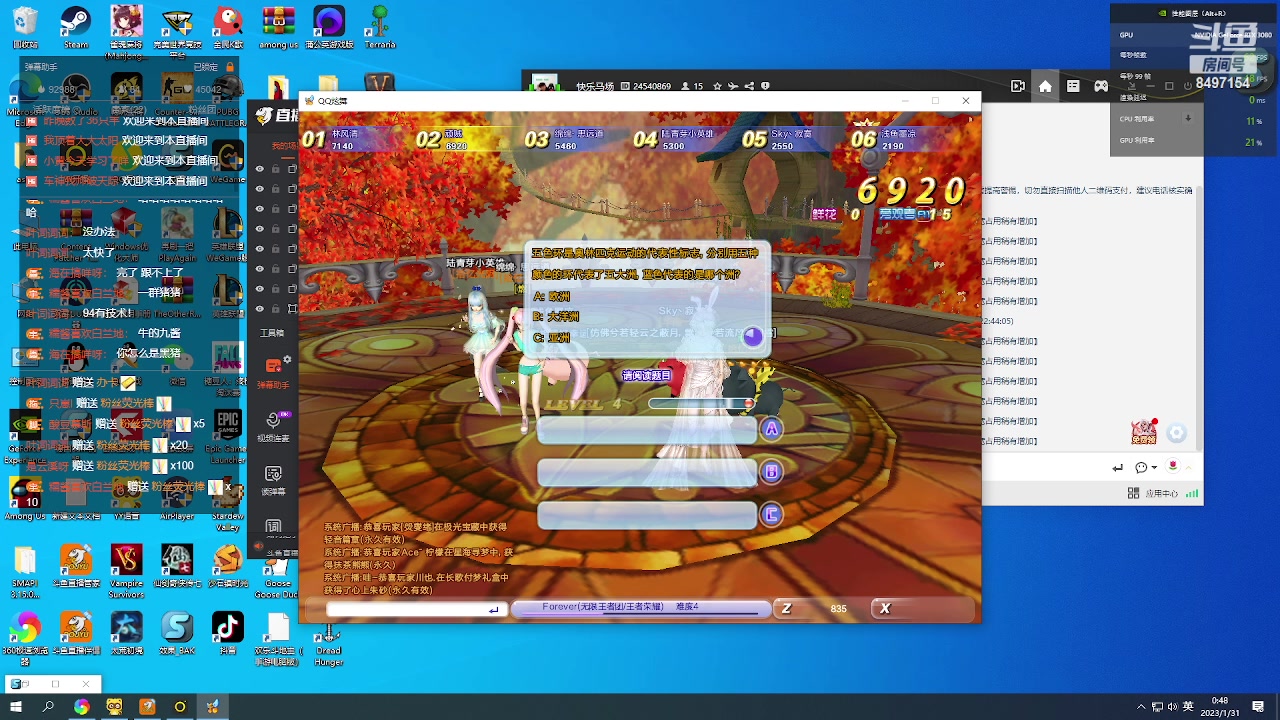1280x720 pixels.
Task: Click the gamepad icon in chat window toolbar
Action: coord(1101,86)
